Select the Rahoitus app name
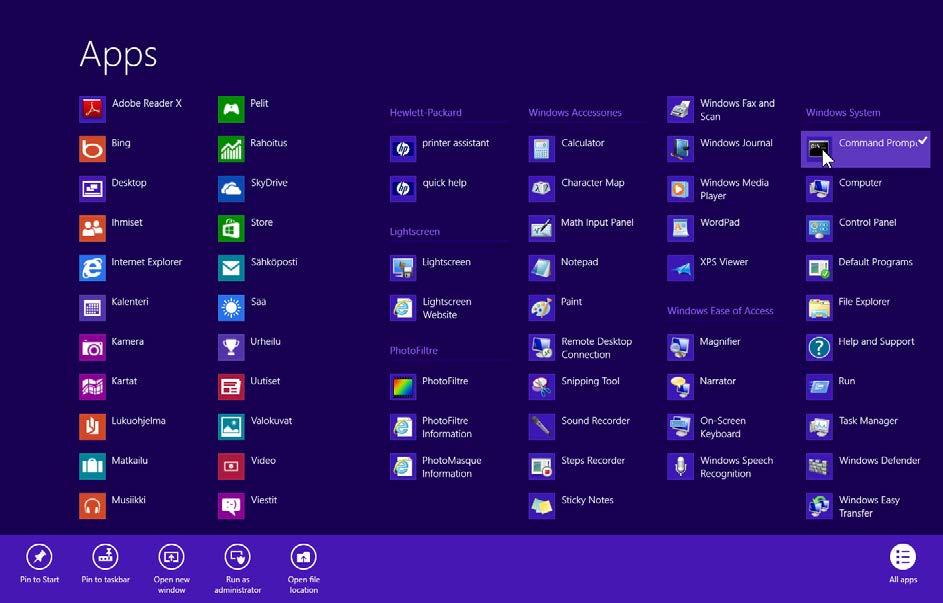Screen dimensions: 943x603 [269, 143]
